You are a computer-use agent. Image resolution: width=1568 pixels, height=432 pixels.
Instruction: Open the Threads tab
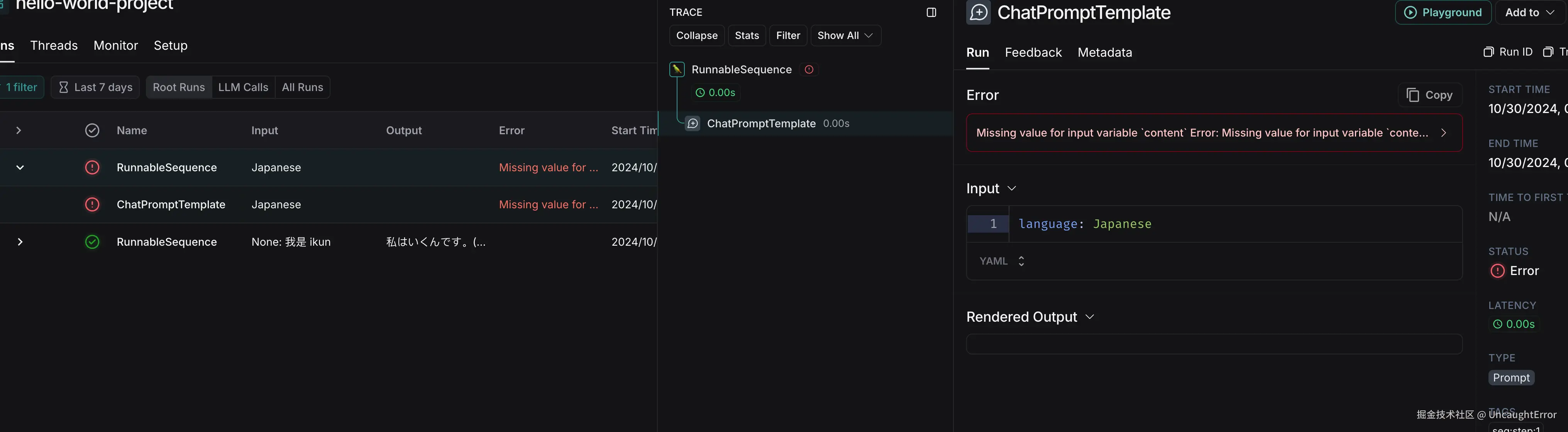tap(54, 46)
